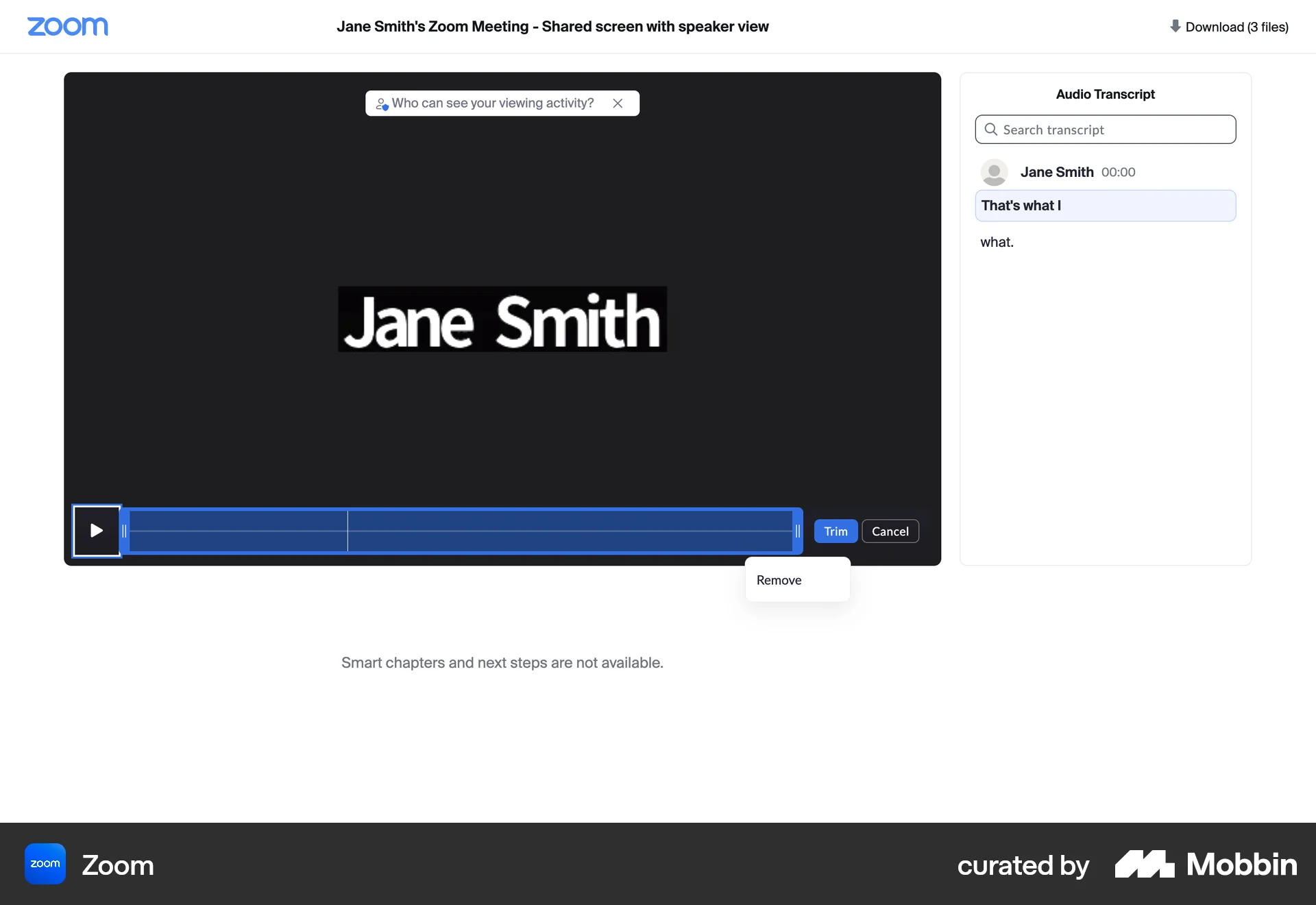Select Remove from the context menu
1316x905 pixels.
(x=779, y=579)
